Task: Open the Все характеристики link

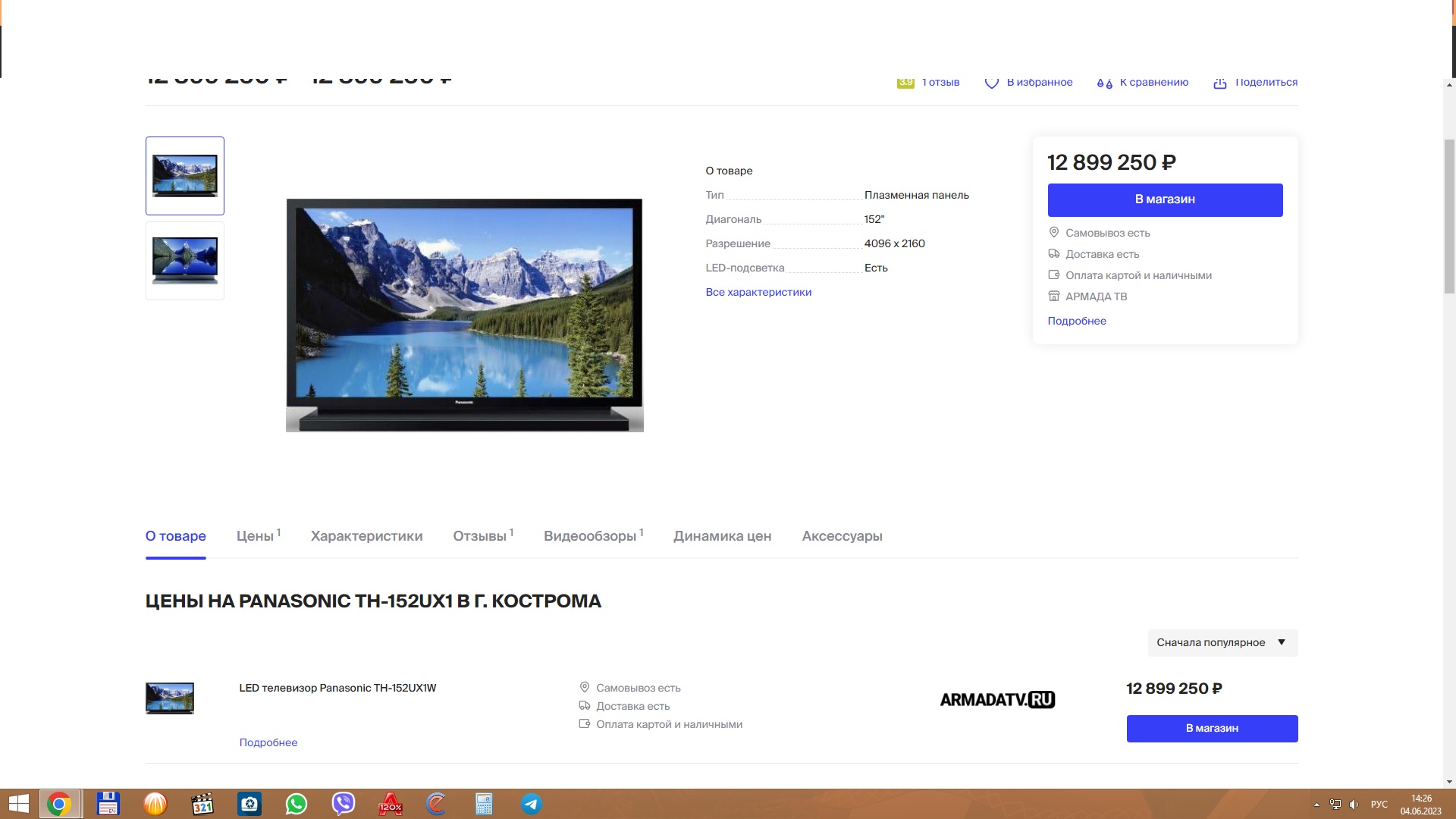Action: click(x=758, y=292)
